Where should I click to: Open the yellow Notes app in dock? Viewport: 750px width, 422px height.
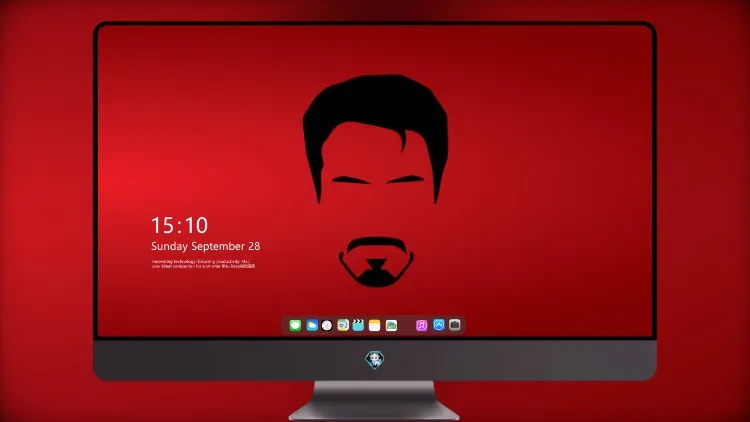point(375,325)
